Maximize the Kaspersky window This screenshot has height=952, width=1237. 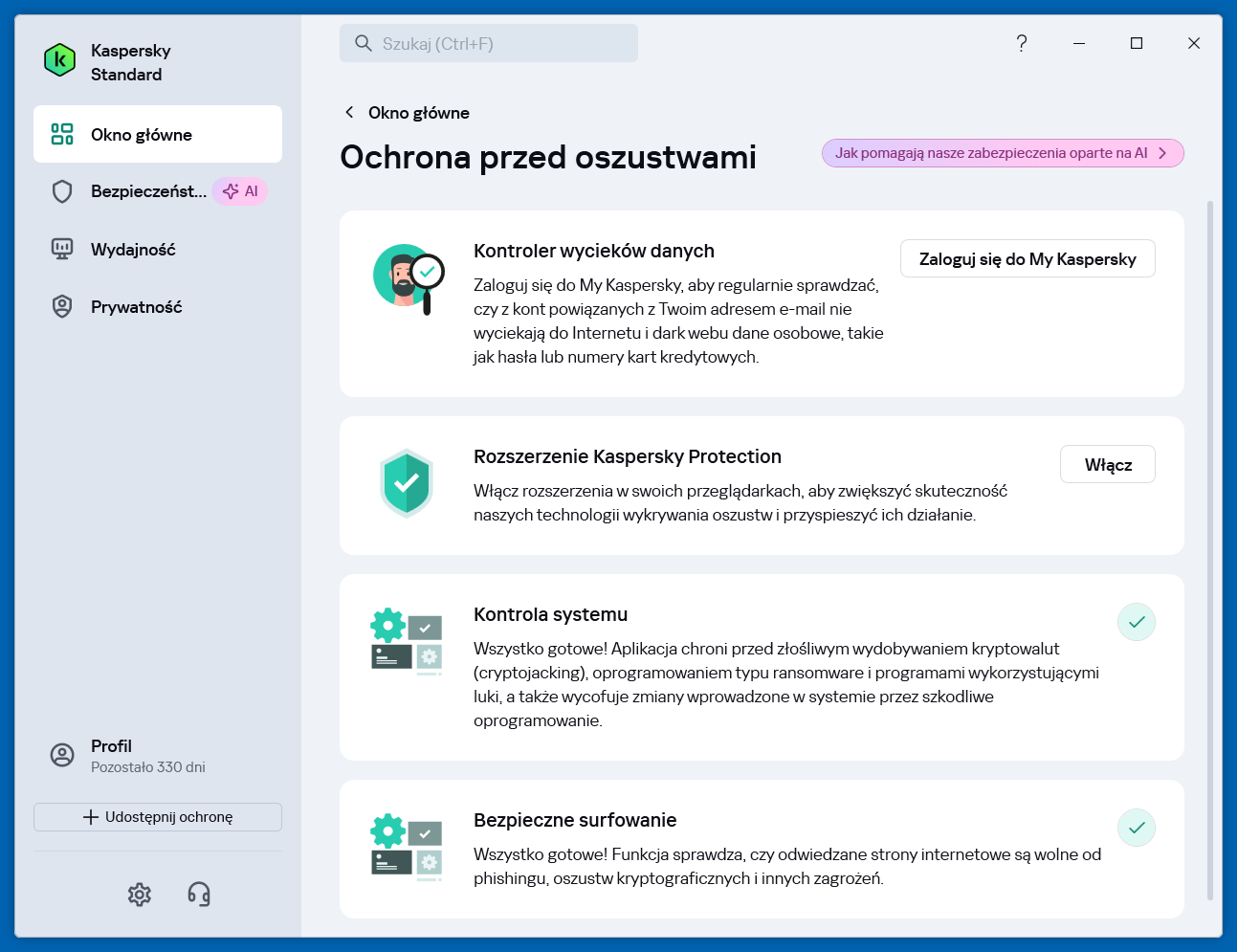(1137, 43)
